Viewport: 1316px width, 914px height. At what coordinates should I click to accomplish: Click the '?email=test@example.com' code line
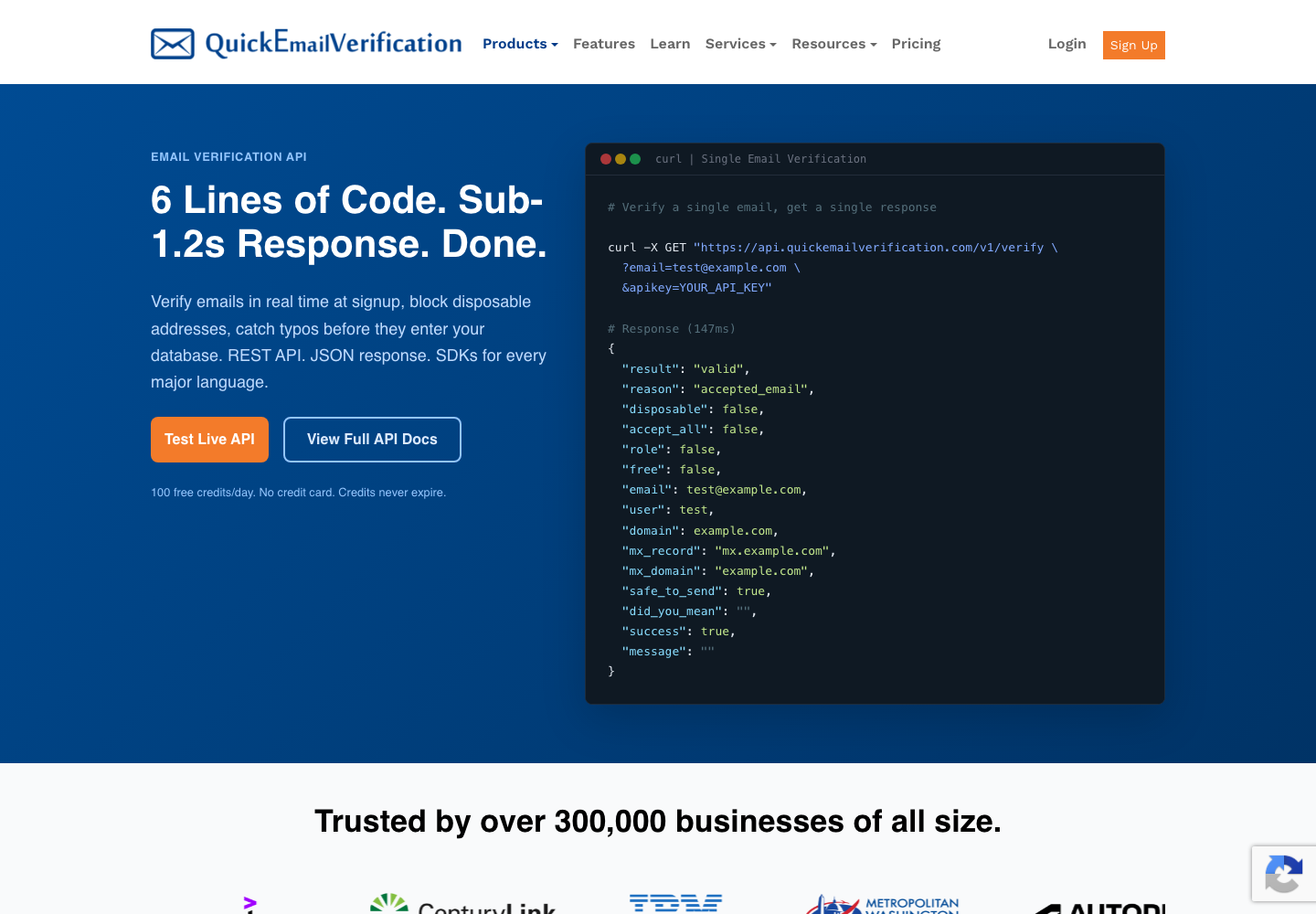(711, 268)
